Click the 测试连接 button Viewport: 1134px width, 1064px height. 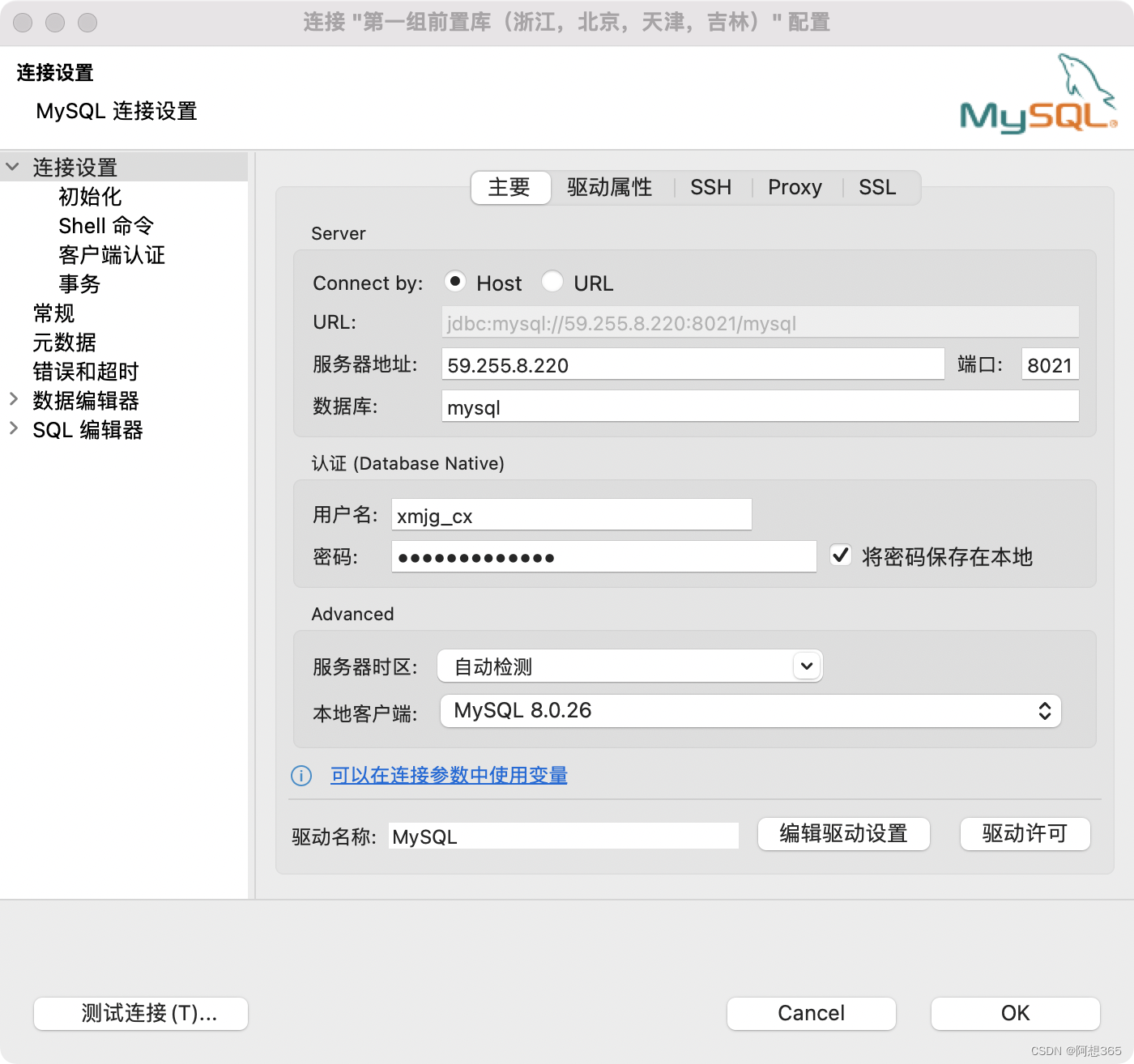tap(140, 1013)
